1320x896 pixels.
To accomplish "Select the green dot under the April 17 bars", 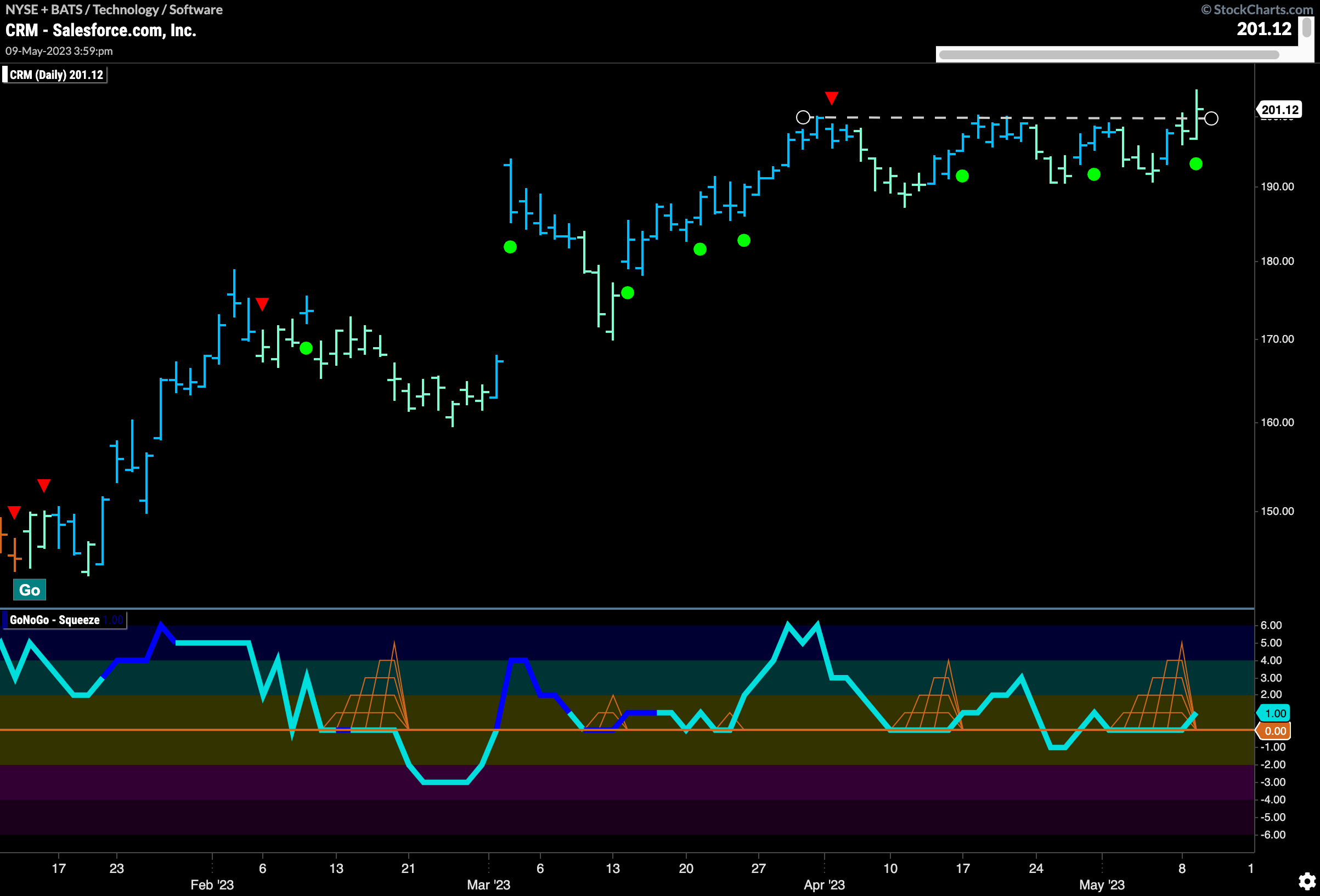I will [962, 176].
